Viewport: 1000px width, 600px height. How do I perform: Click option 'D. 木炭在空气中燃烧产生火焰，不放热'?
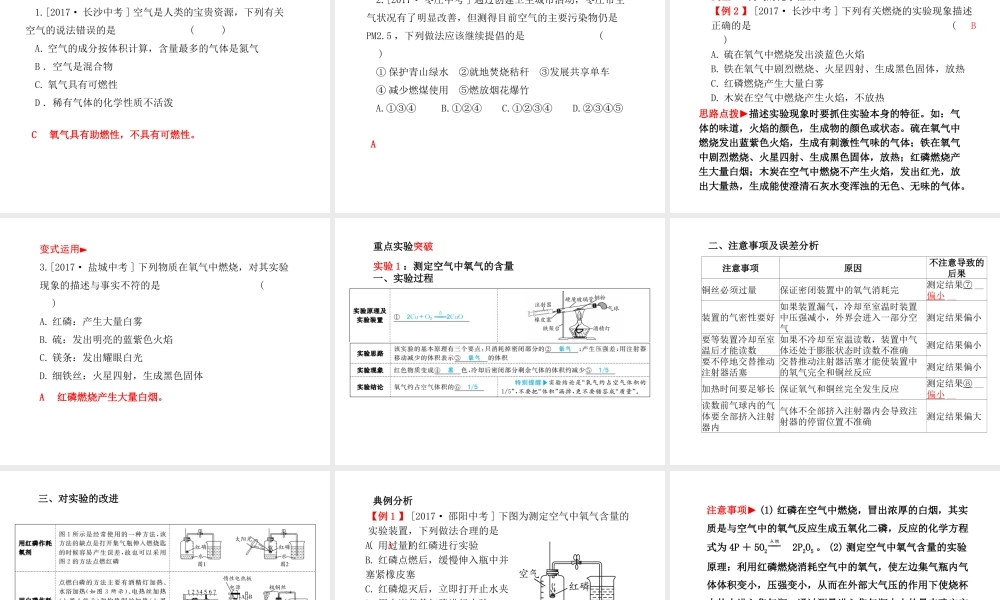point(797,98)
